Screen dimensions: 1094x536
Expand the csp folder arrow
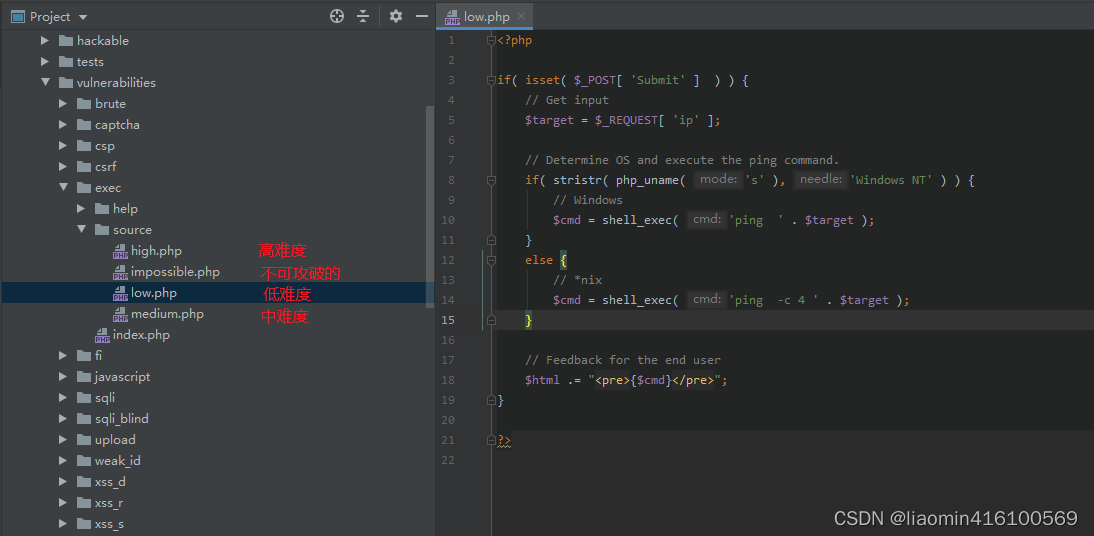[x=63, y=146]
